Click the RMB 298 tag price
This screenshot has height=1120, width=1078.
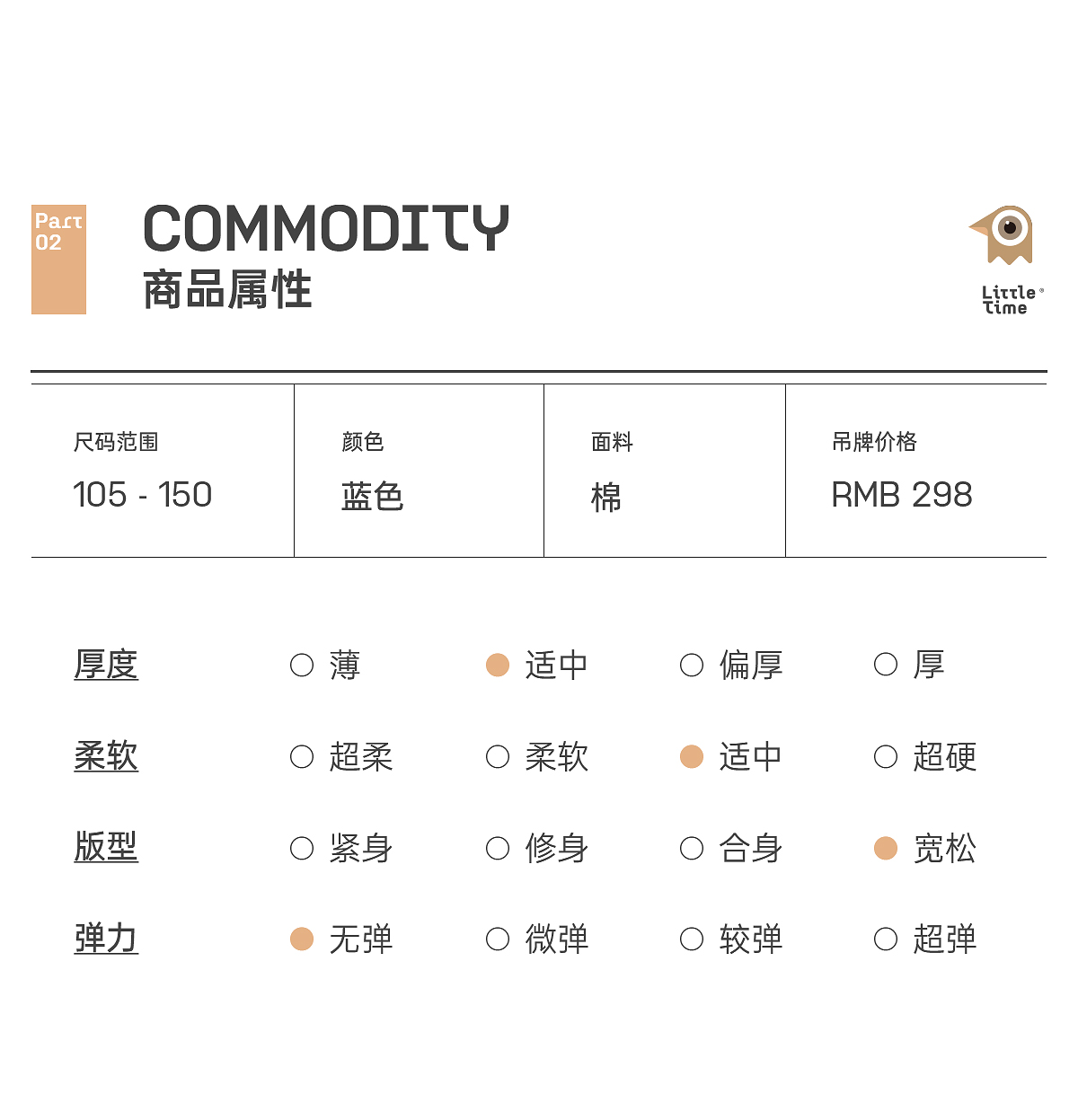pos(902,495)
